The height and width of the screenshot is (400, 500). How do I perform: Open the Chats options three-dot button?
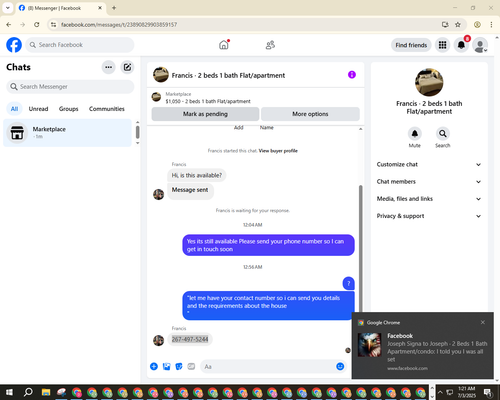108,67
